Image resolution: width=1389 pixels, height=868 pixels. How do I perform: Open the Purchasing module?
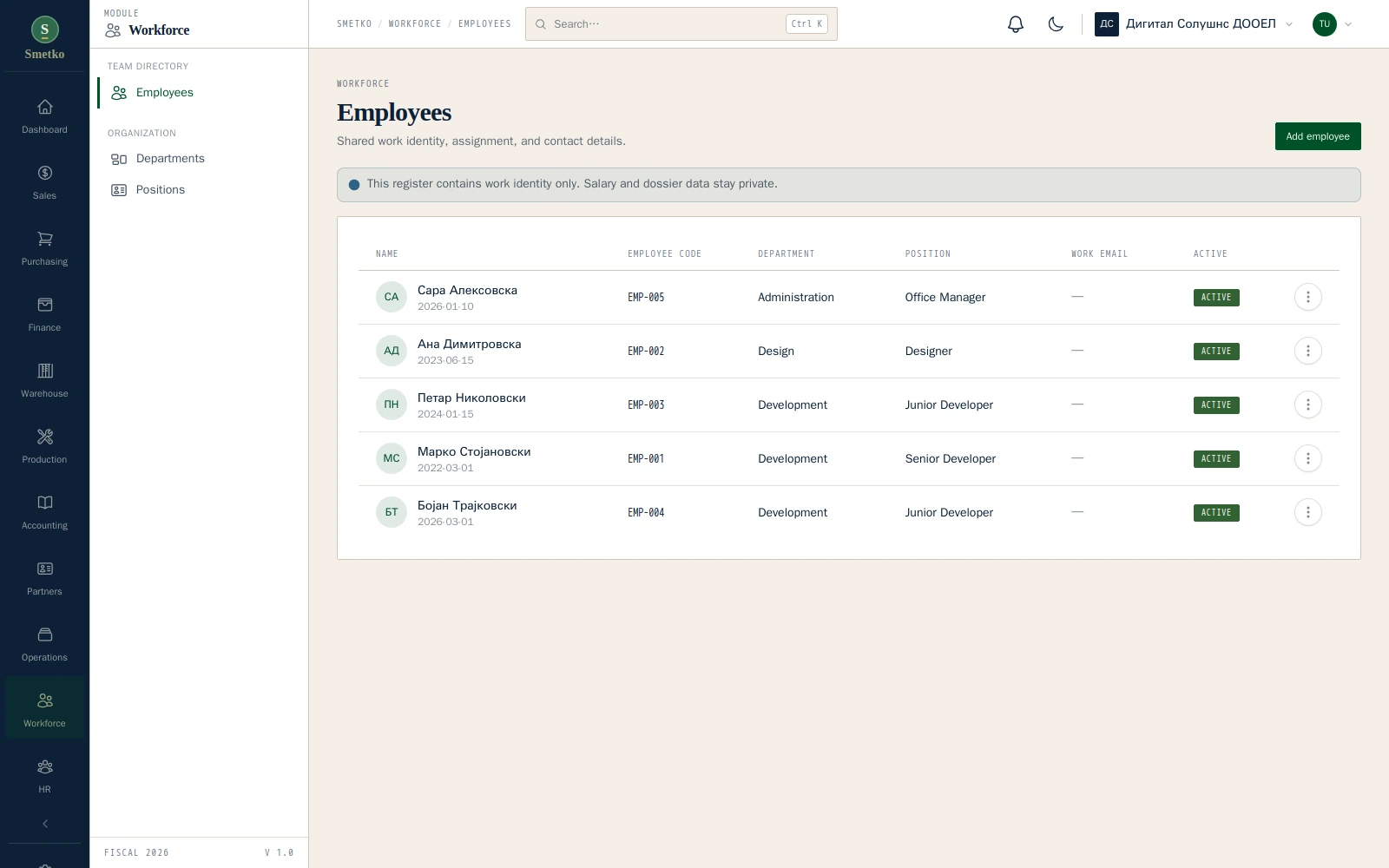tap(44, 248)
